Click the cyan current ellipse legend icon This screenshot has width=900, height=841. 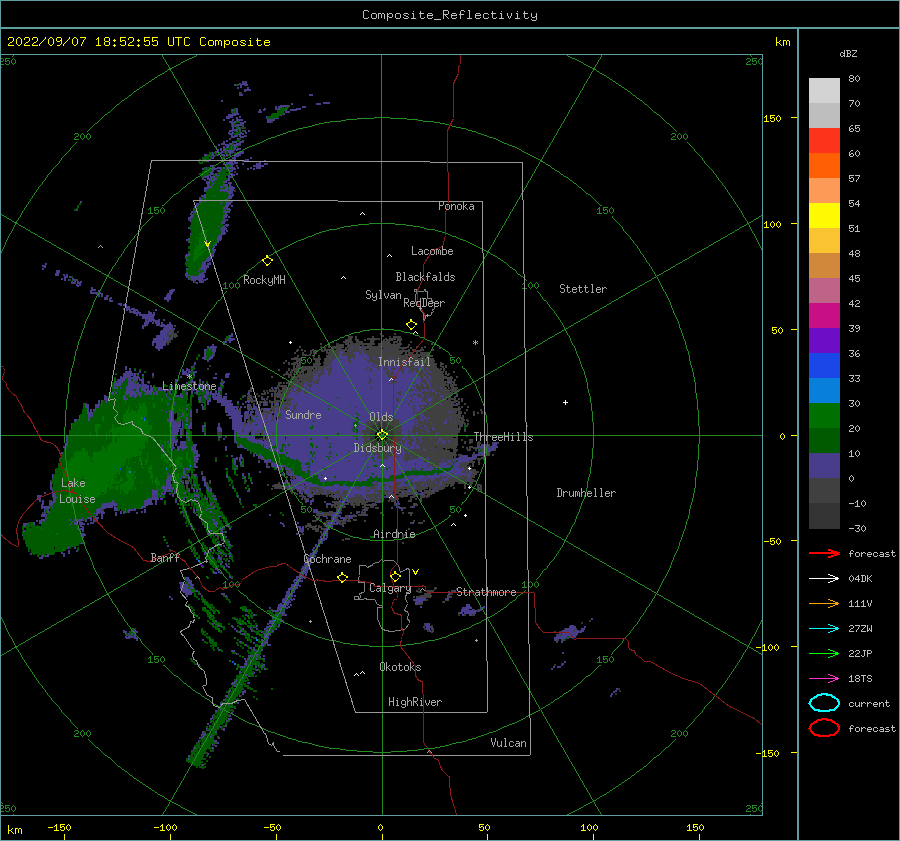824,703
